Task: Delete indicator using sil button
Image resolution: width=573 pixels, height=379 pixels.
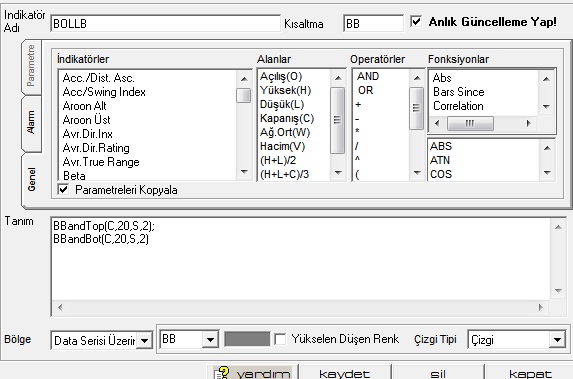Action: (438, 372)
